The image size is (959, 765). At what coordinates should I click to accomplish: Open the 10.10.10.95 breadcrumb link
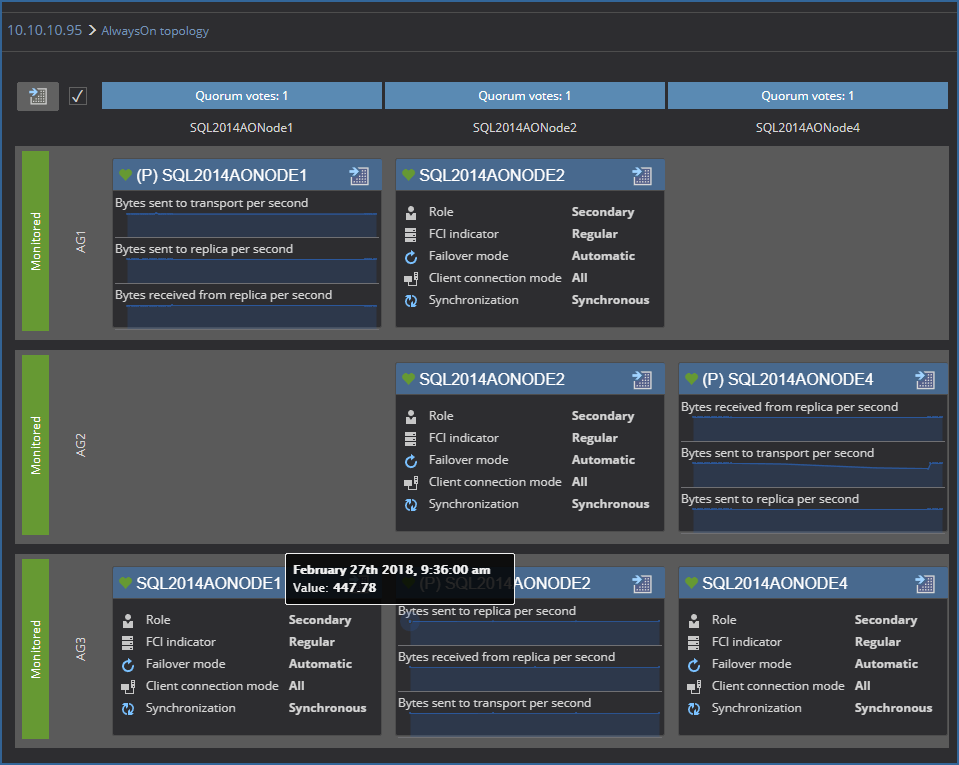tap(45, 31)
